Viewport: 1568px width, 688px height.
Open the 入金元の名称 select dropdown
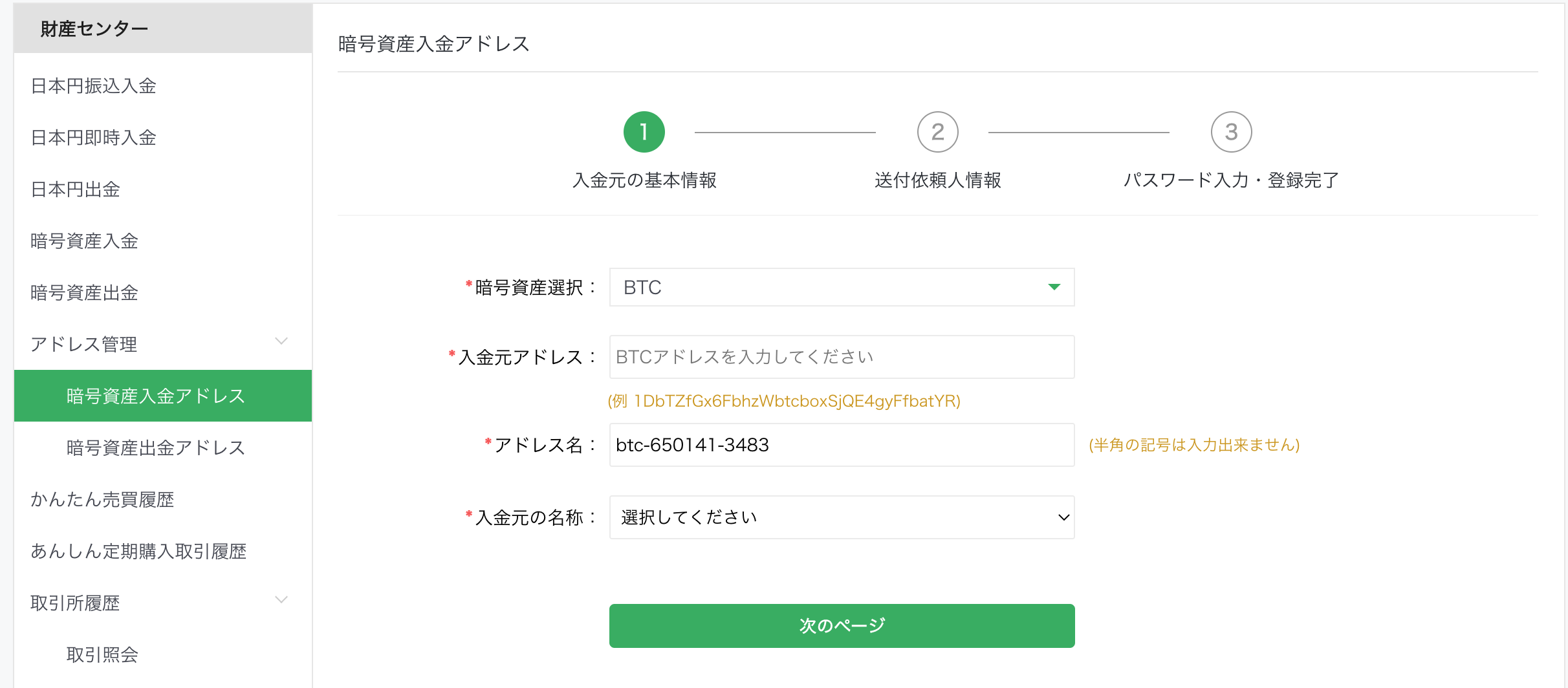tap(842, 517)
